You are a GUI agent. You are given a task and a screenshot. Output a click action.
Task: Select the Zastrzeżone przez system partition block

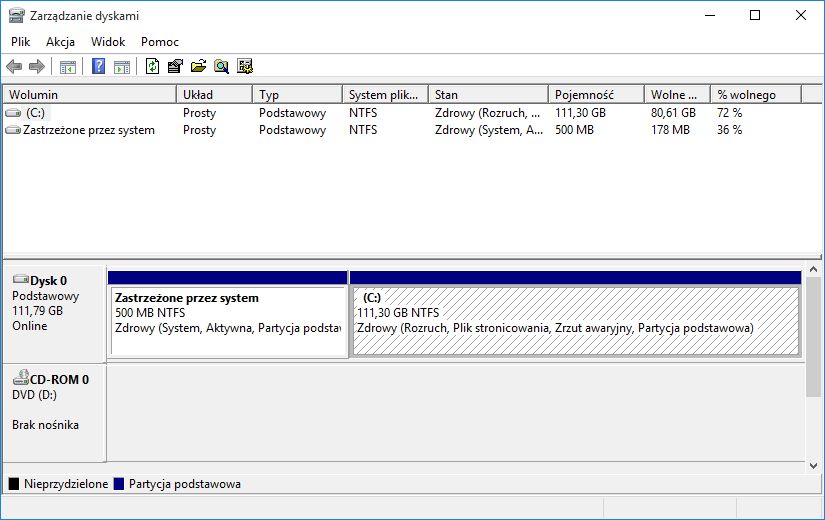(228, 315)
